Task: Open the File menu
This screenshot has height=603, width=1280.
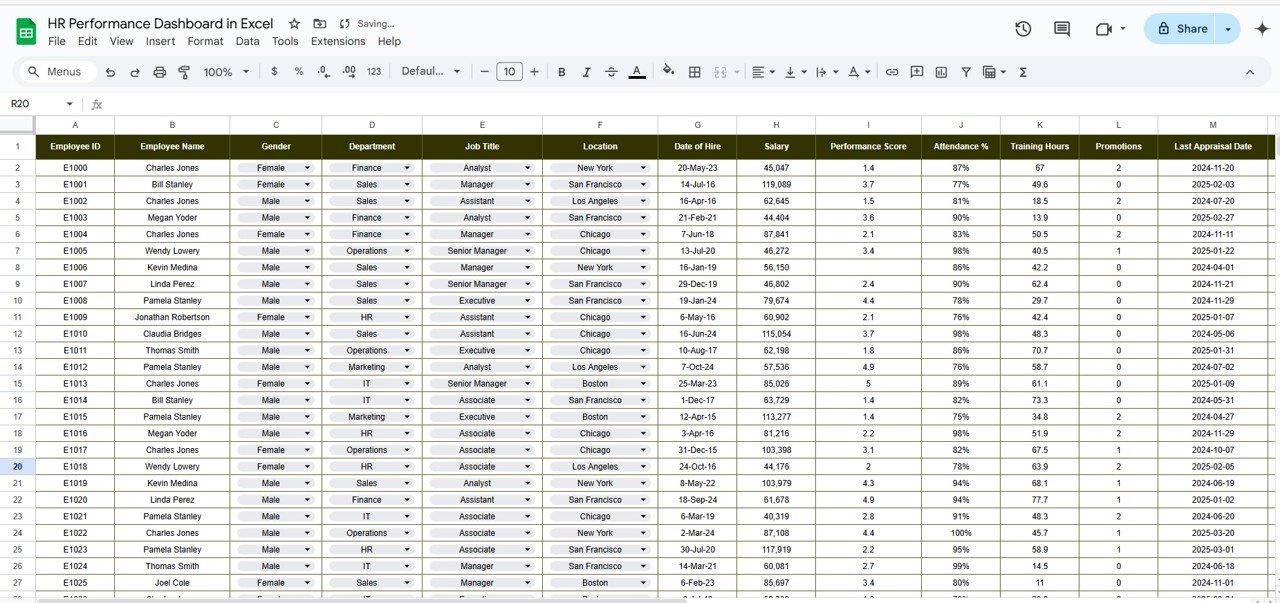Action: point(57,42)
